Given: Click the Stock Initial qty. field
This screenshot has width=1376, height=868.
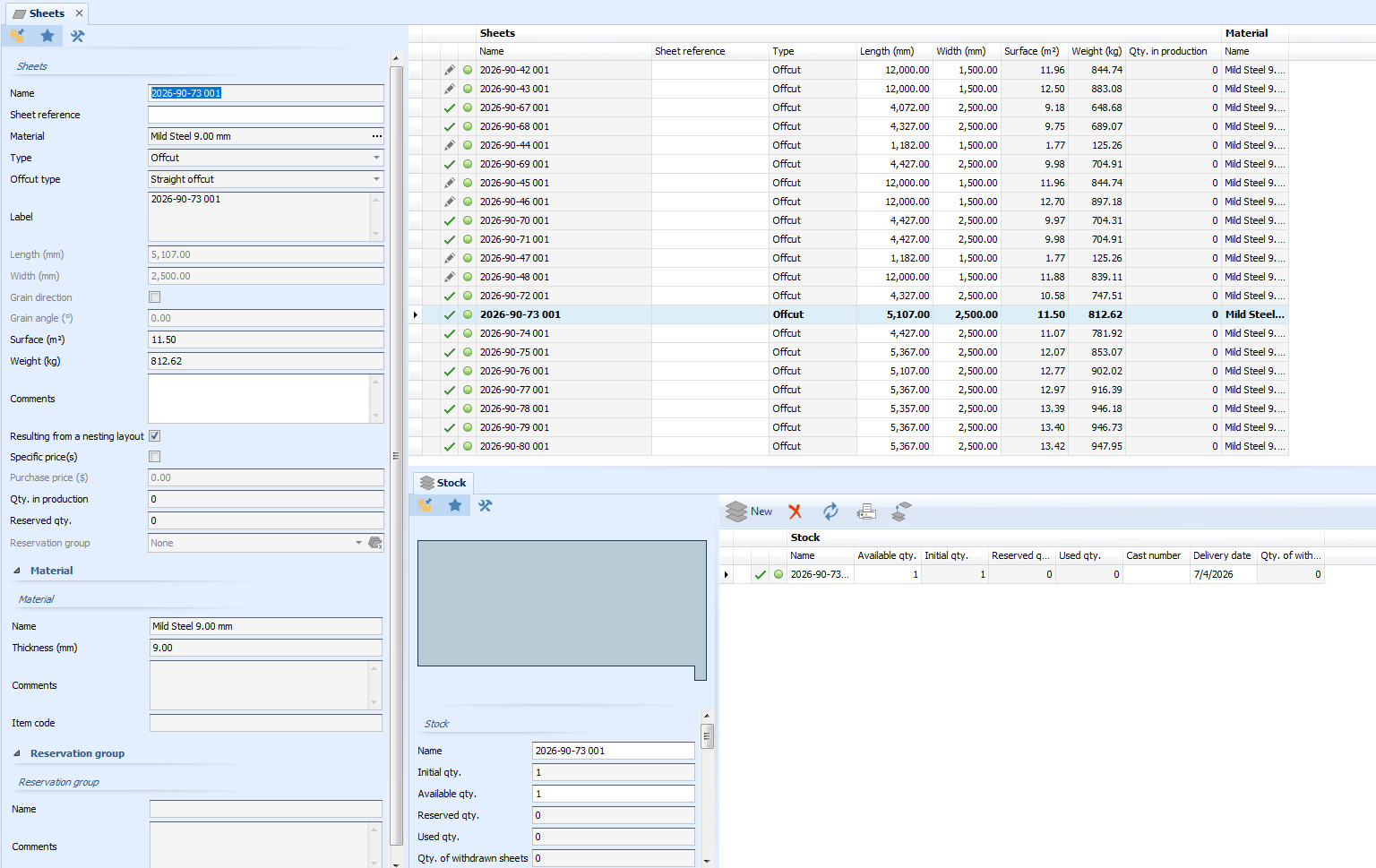Looking at the screenshot, I should (614, 772).
